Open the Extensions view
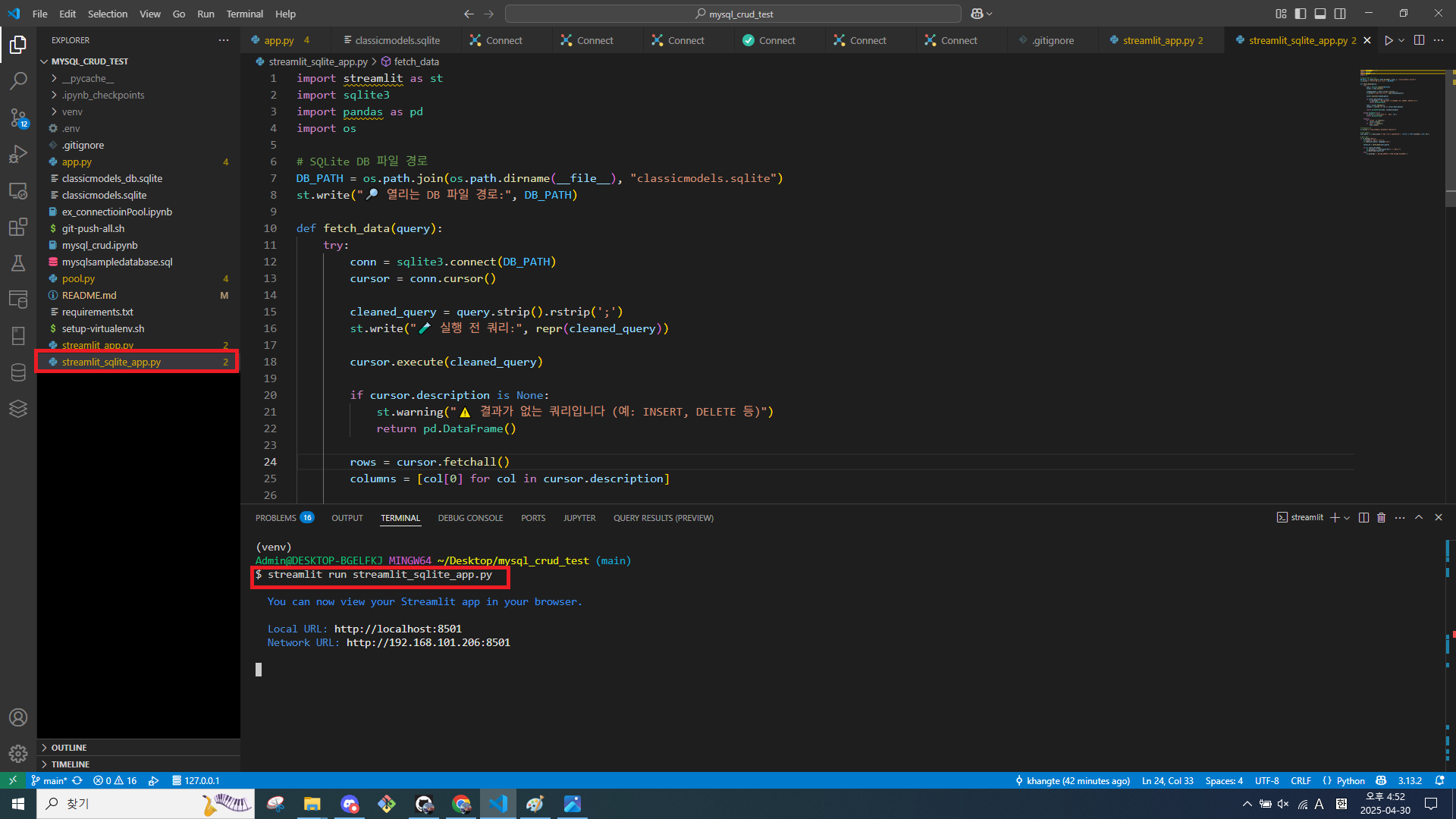 (18, 227)
